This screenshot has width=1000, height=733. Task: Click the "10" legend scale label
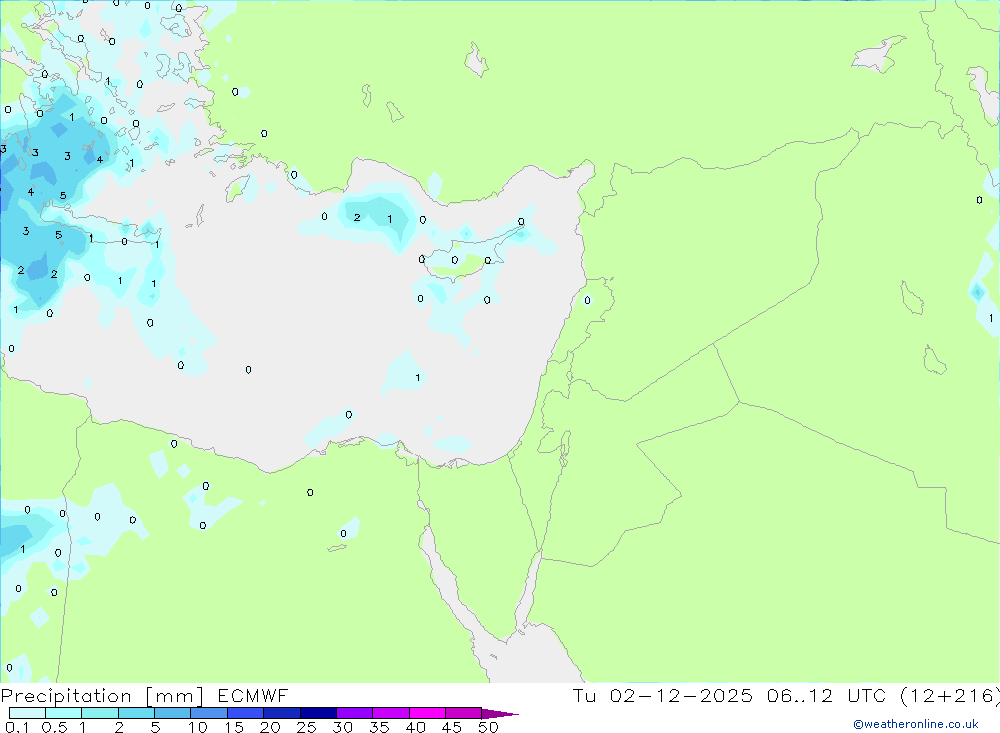[x=198, y=727]
